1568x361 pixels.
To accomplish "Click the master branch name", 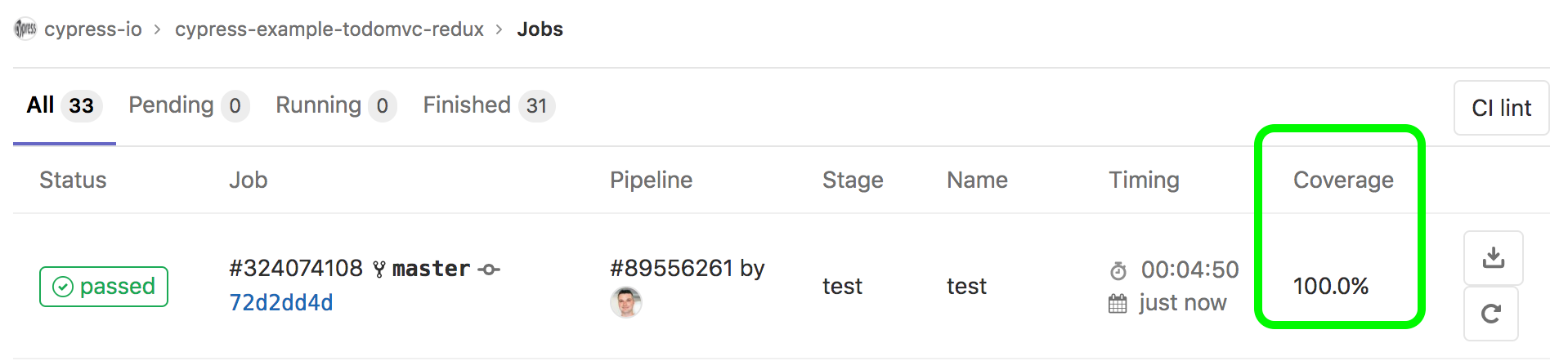I will [431, 269].
